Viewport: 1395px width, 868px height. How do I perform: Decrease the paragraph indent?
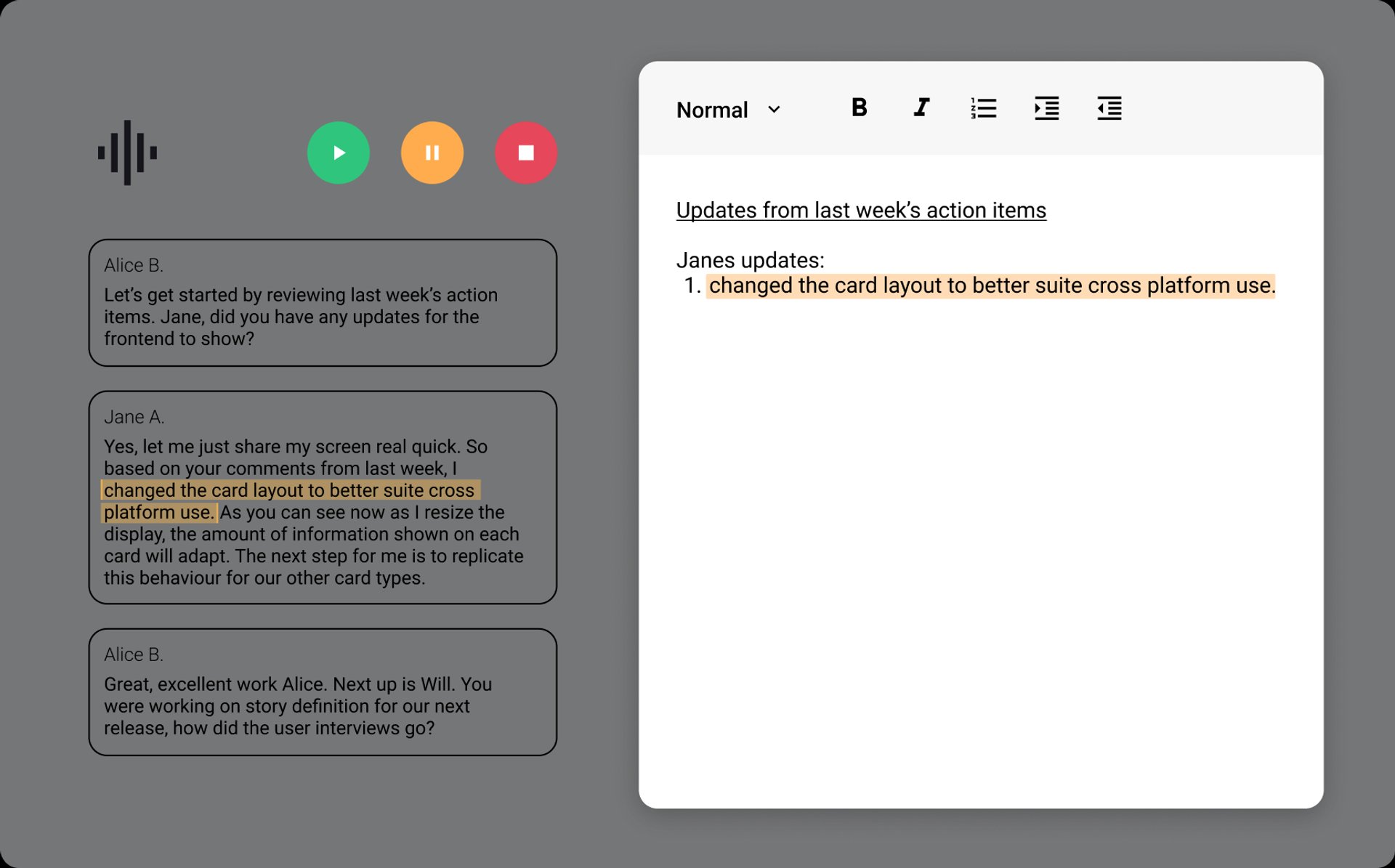pos(1109,108)
